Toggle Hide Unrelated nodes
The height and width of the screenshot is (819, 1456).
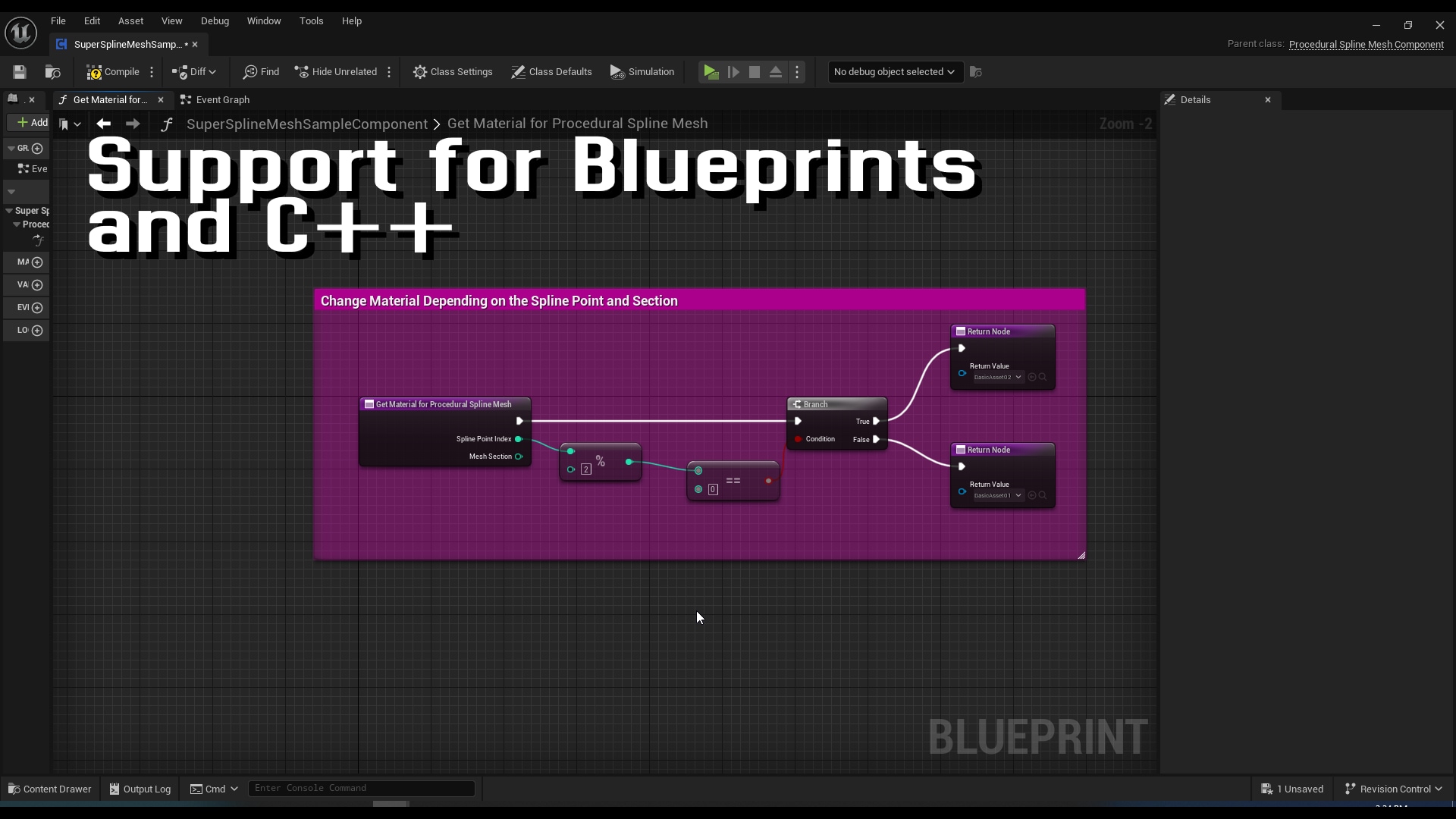point(336,72)
